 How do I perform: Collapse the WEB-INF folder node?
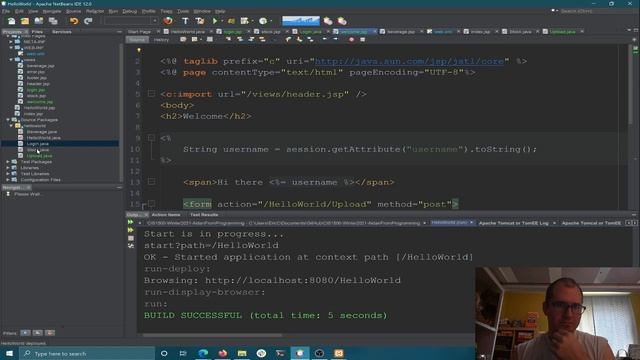(x=11, y=48)
